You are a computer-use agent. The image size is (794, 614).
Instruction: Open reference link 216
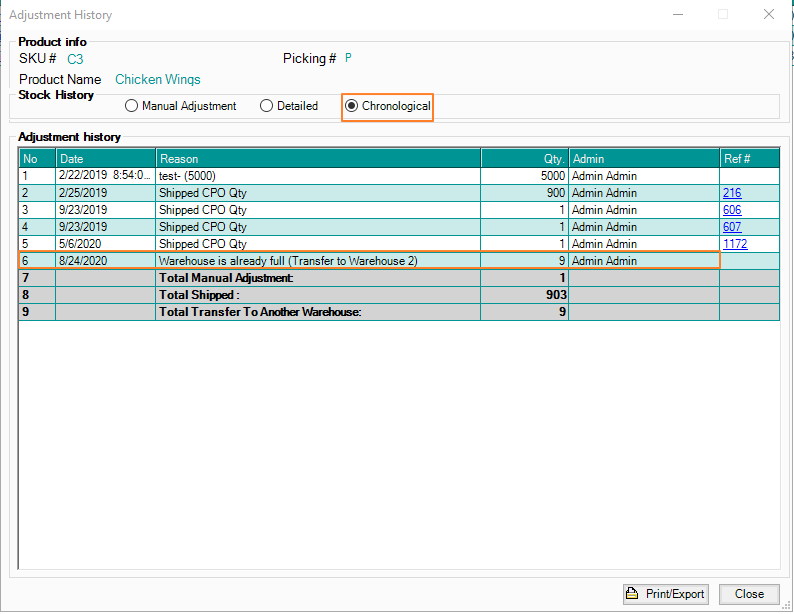pos(731,193)
